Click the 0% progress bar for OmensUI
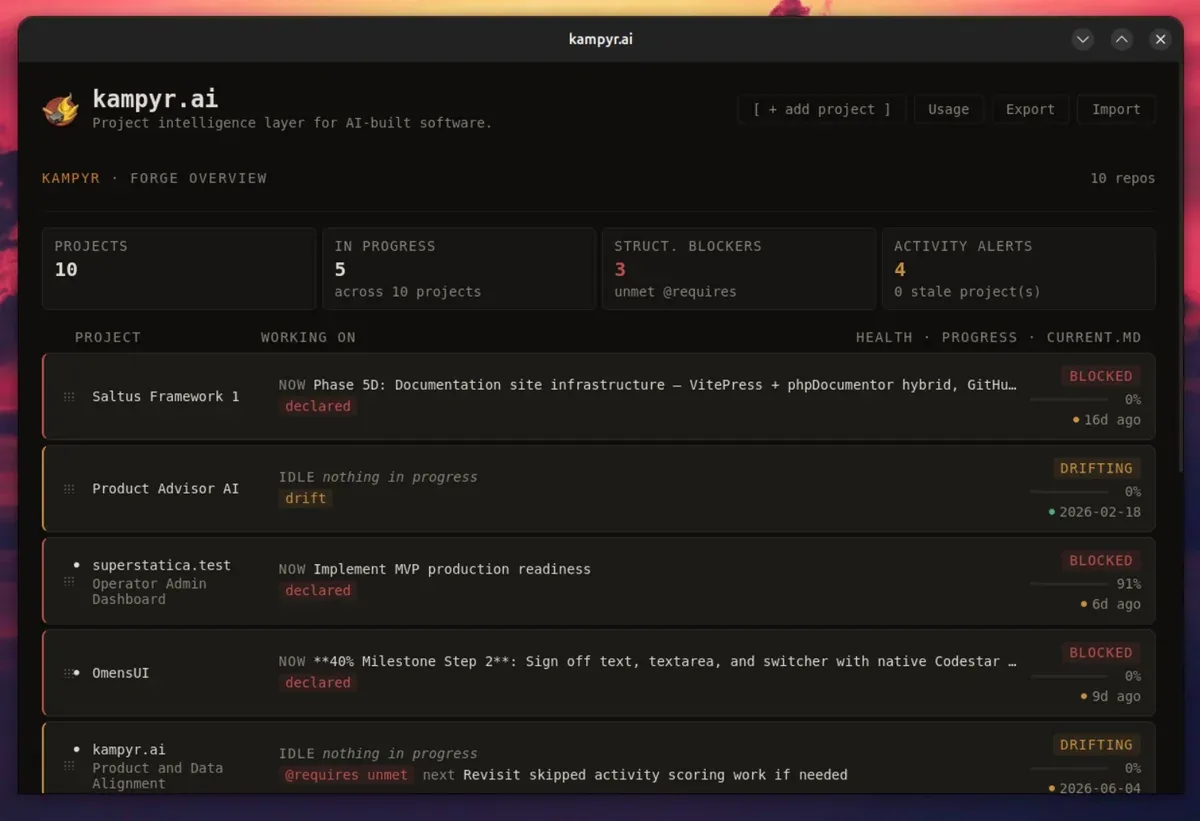 pyautogui.click(x=1068, y=676)
